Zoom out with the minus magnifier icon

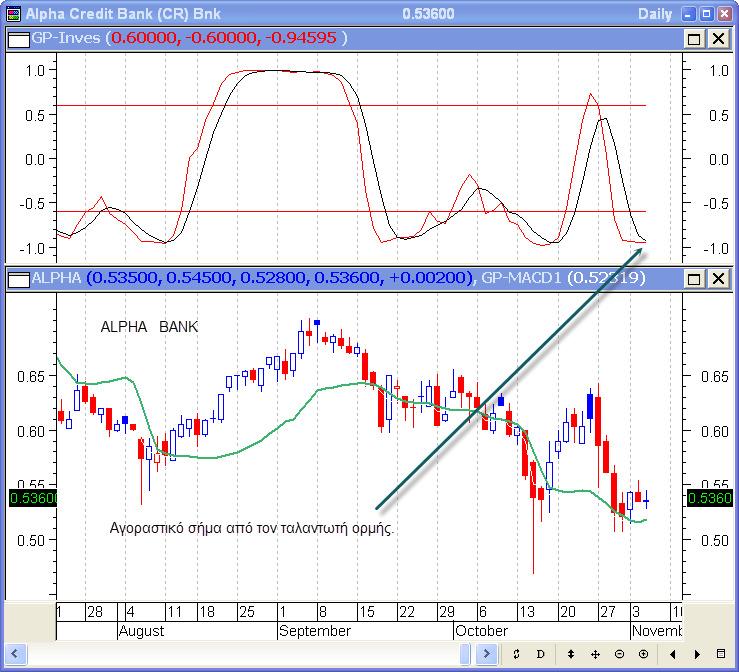coord(619,654)
